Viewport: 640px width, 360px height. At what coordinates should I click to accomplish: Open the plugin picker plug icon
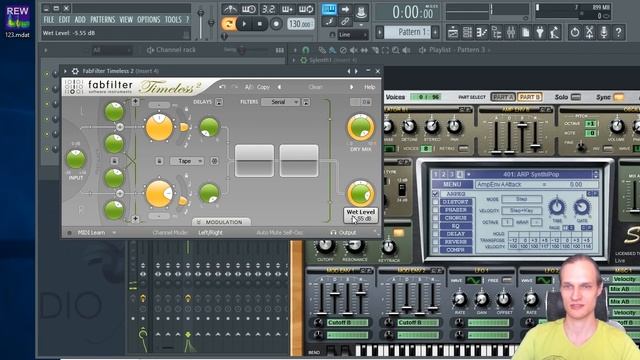(x=540, y=32)
